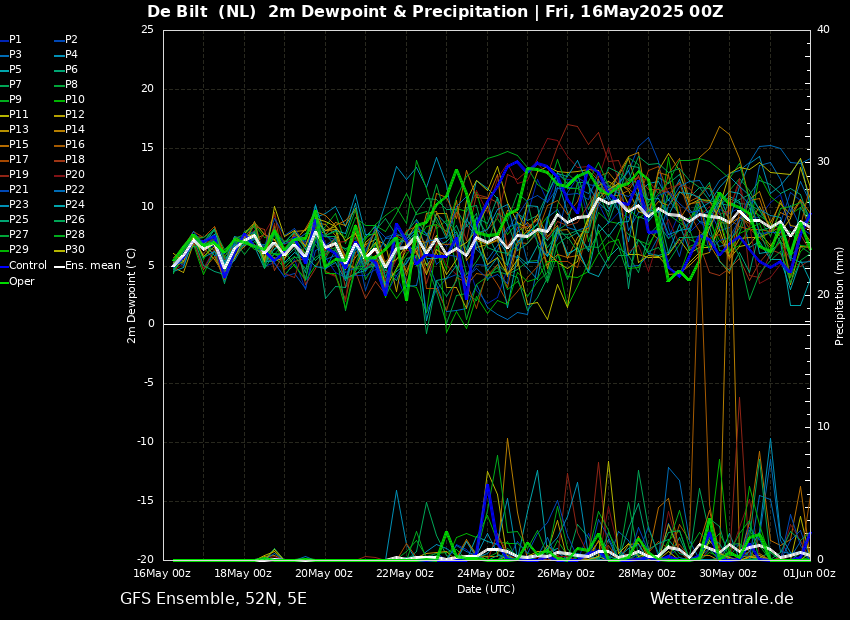The image size is (850, 620).
Task: Click the '26May 00z' date label
Action: [x=567, y=573]
